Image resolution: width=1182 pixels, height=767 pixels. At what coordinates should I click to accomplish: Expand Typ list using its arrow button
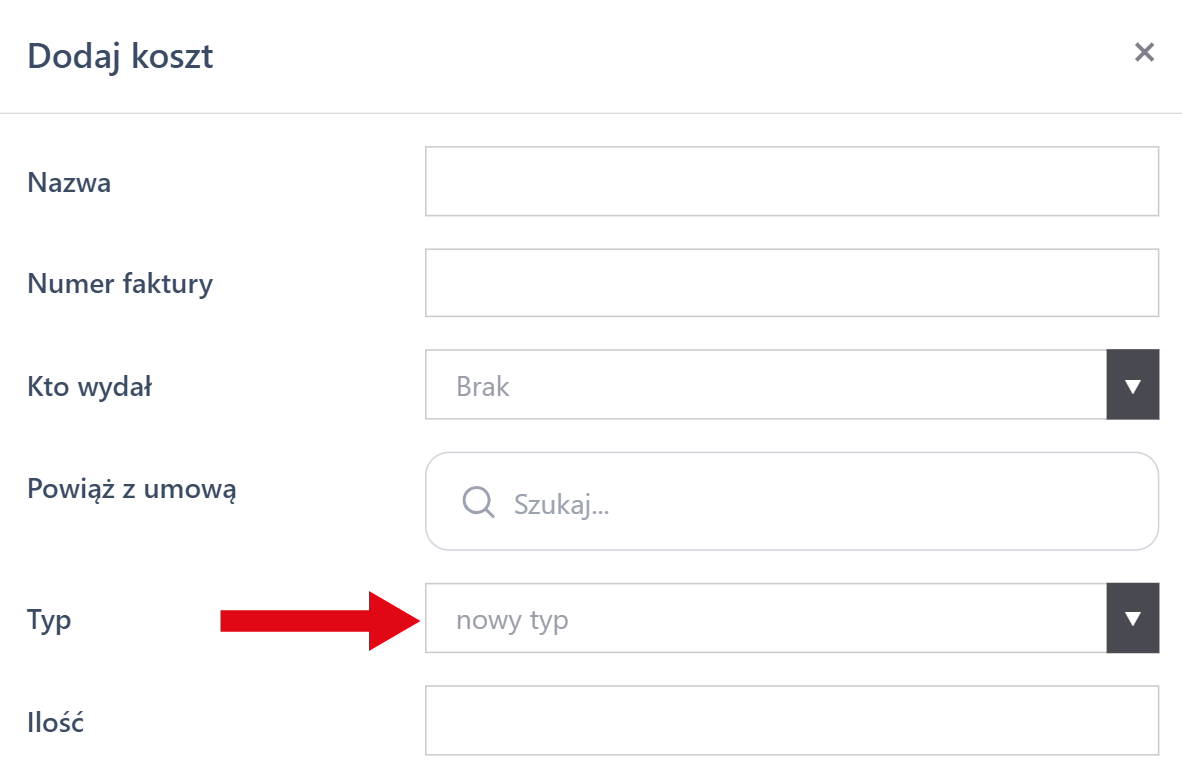1132,619
